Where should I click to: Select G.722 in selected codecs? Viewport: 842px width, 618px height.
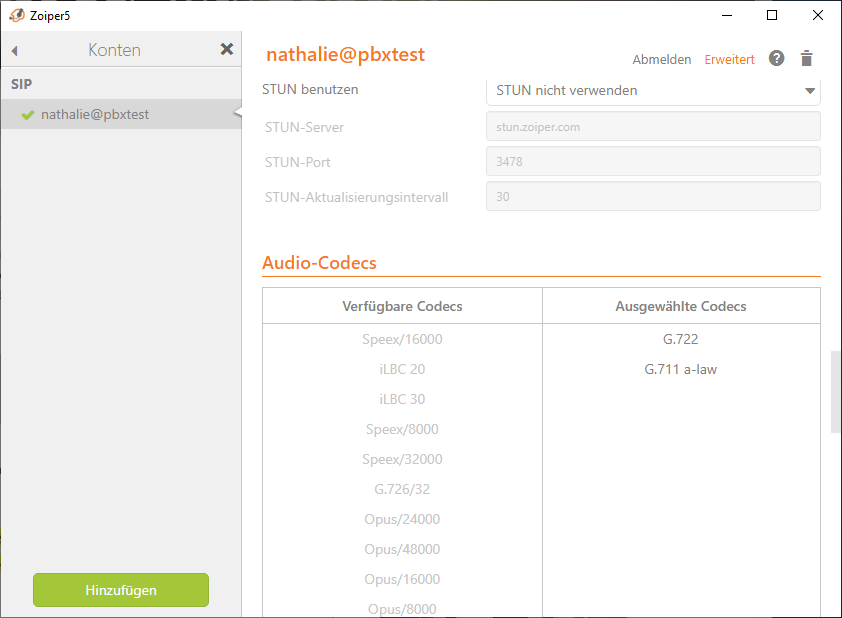(680, 339)
